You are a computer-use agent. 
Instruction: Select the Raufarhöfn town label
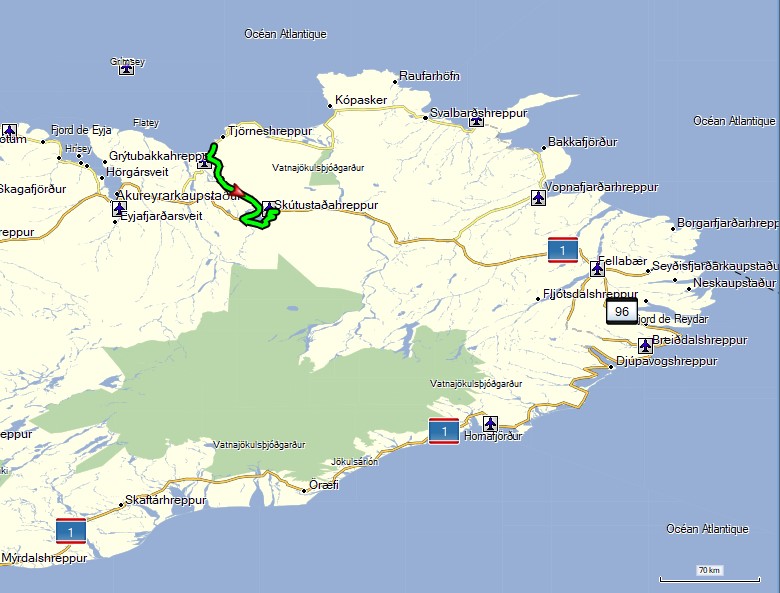tap(430, 76)
